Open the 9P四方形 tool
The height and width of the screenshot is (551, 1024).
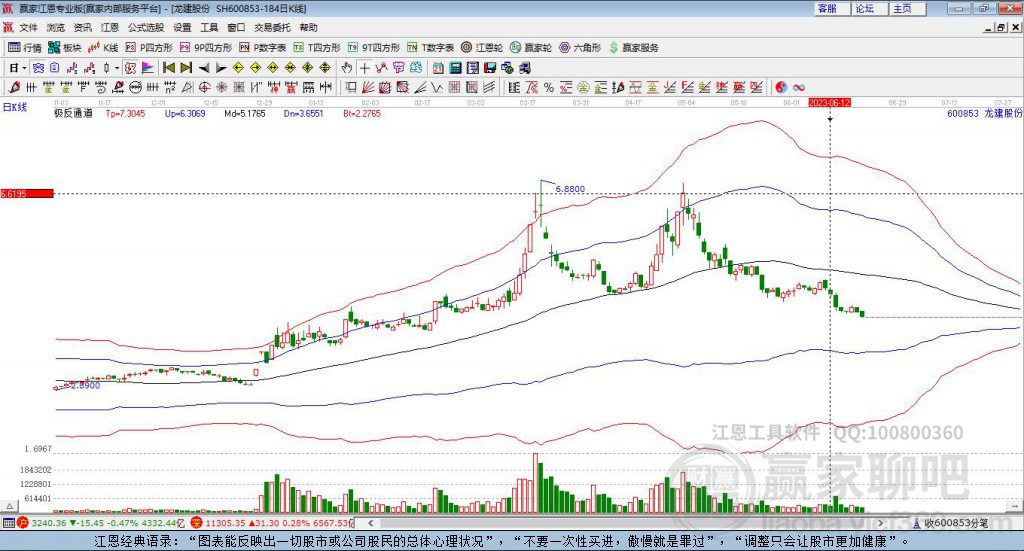[x=206, y=48]
